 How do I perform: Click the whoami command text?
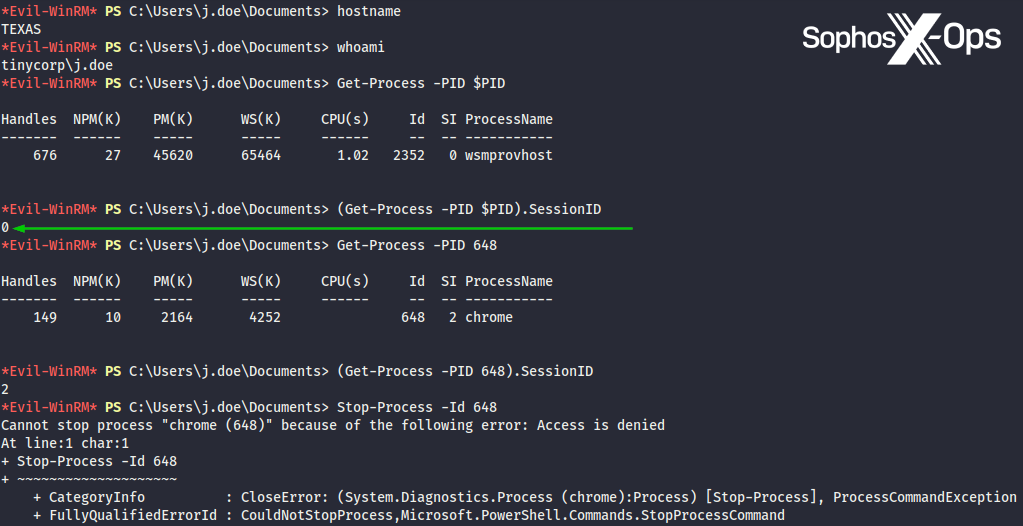click(361, 47)
